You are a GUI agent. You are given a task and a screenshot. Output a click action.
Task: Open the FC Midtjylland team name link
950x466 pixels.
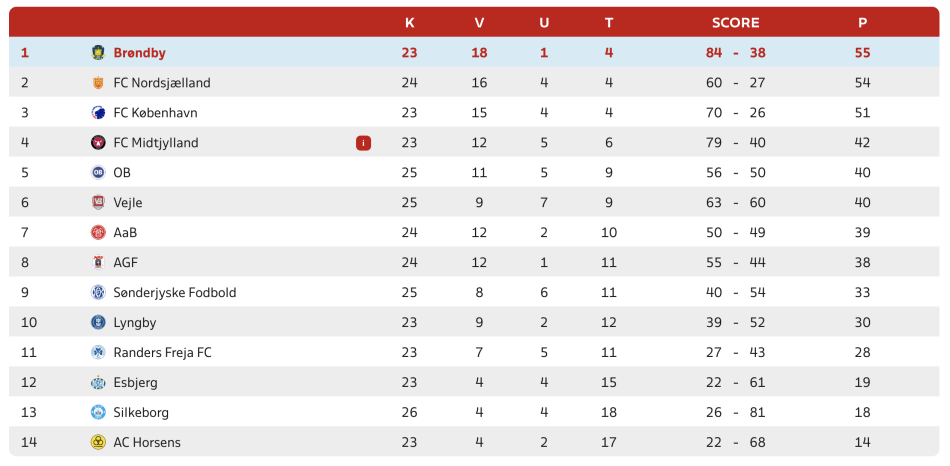coord(156,143)
